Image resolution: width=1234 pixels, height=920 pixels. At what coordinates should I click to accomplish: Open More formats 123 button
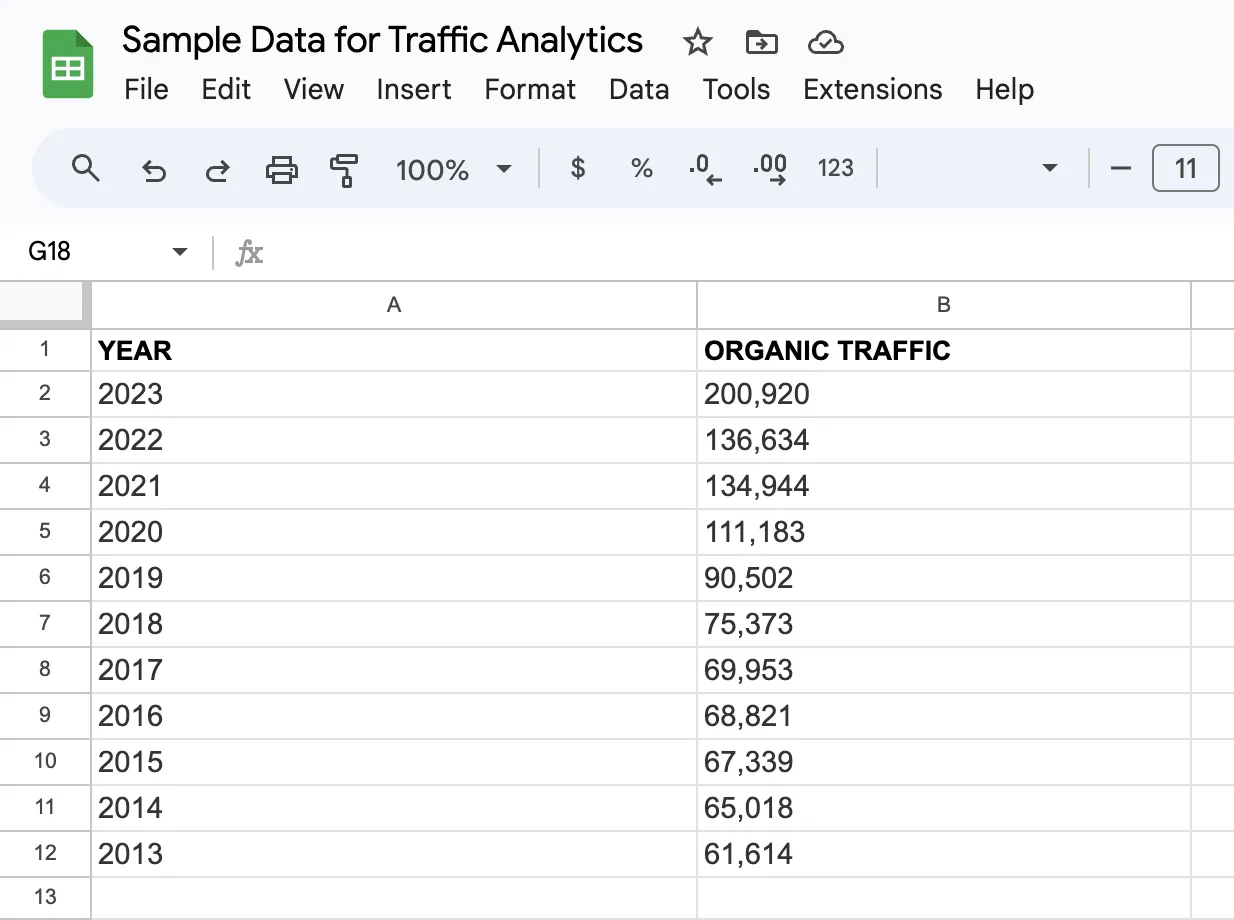[x=835, y=168]
